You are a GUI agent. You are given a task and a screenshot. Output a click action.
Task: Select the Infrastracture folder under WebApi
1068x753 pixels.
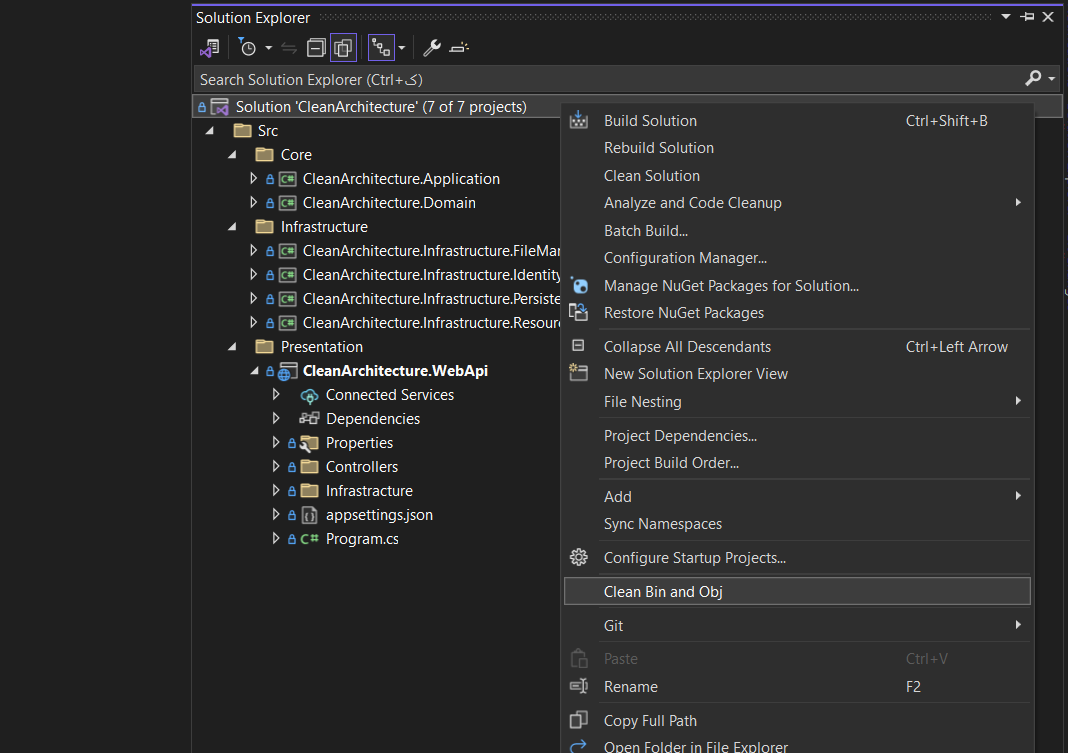coord(368,491)
